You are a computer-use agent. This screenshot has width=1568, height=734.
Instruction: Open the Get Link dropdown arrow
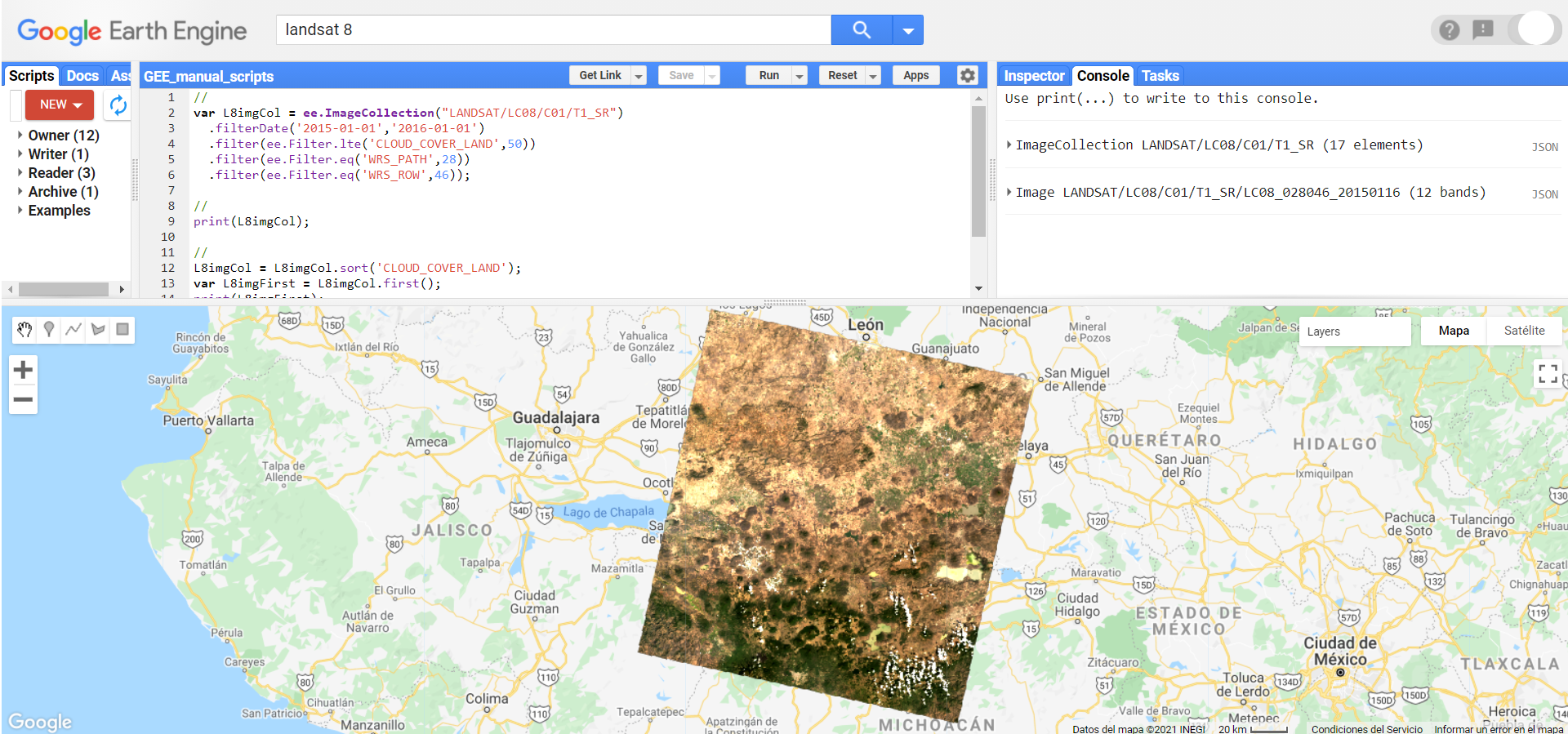tap(639, 75)
